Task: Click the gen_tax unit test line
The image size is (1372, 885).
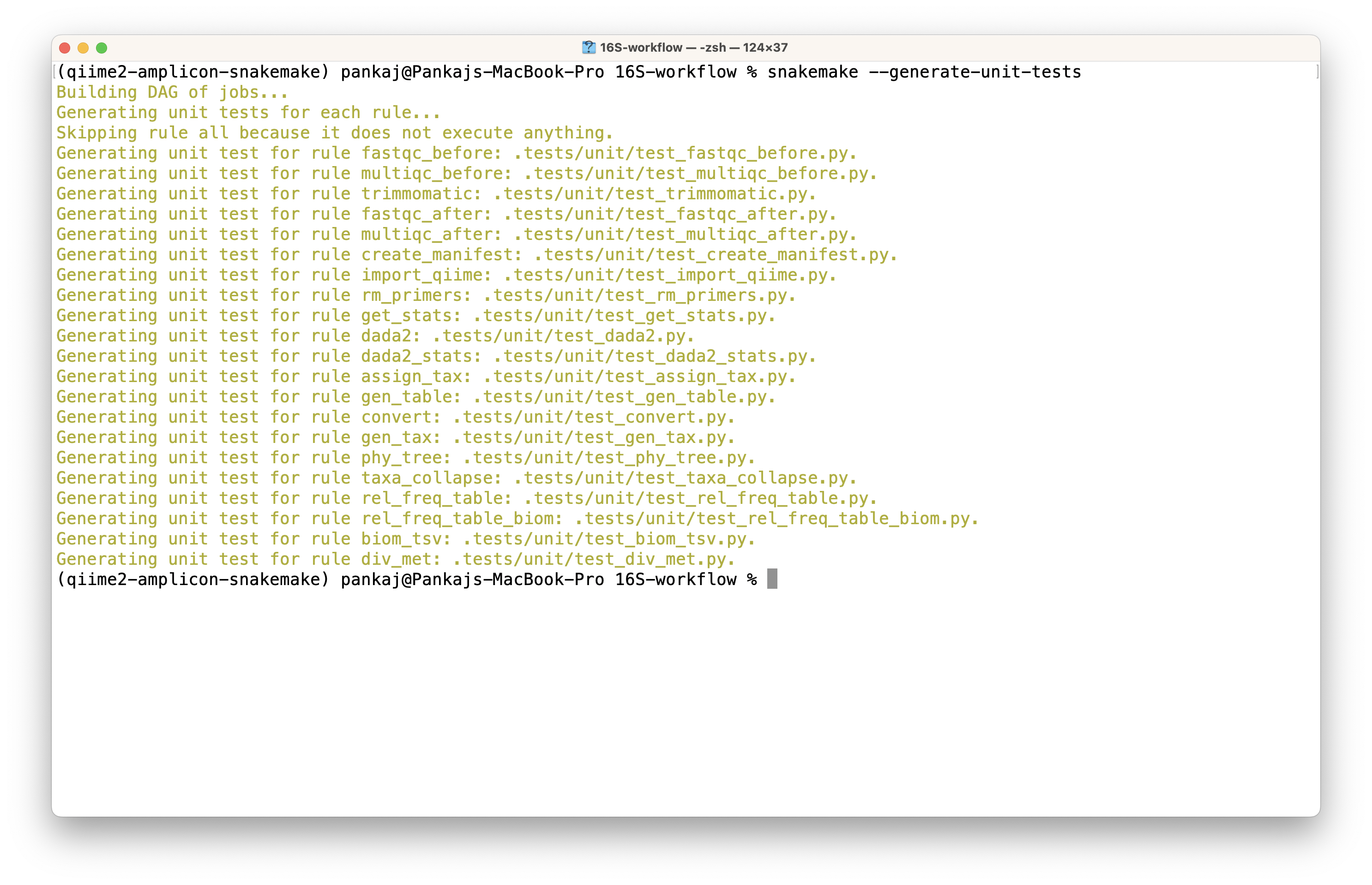Action: click(396, 437)
